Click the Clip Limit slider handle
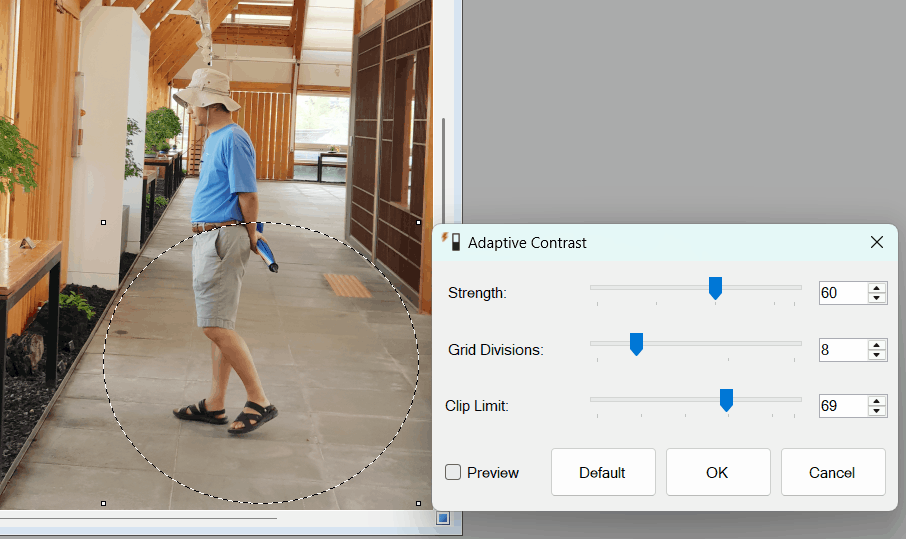 tap(726, 400)
